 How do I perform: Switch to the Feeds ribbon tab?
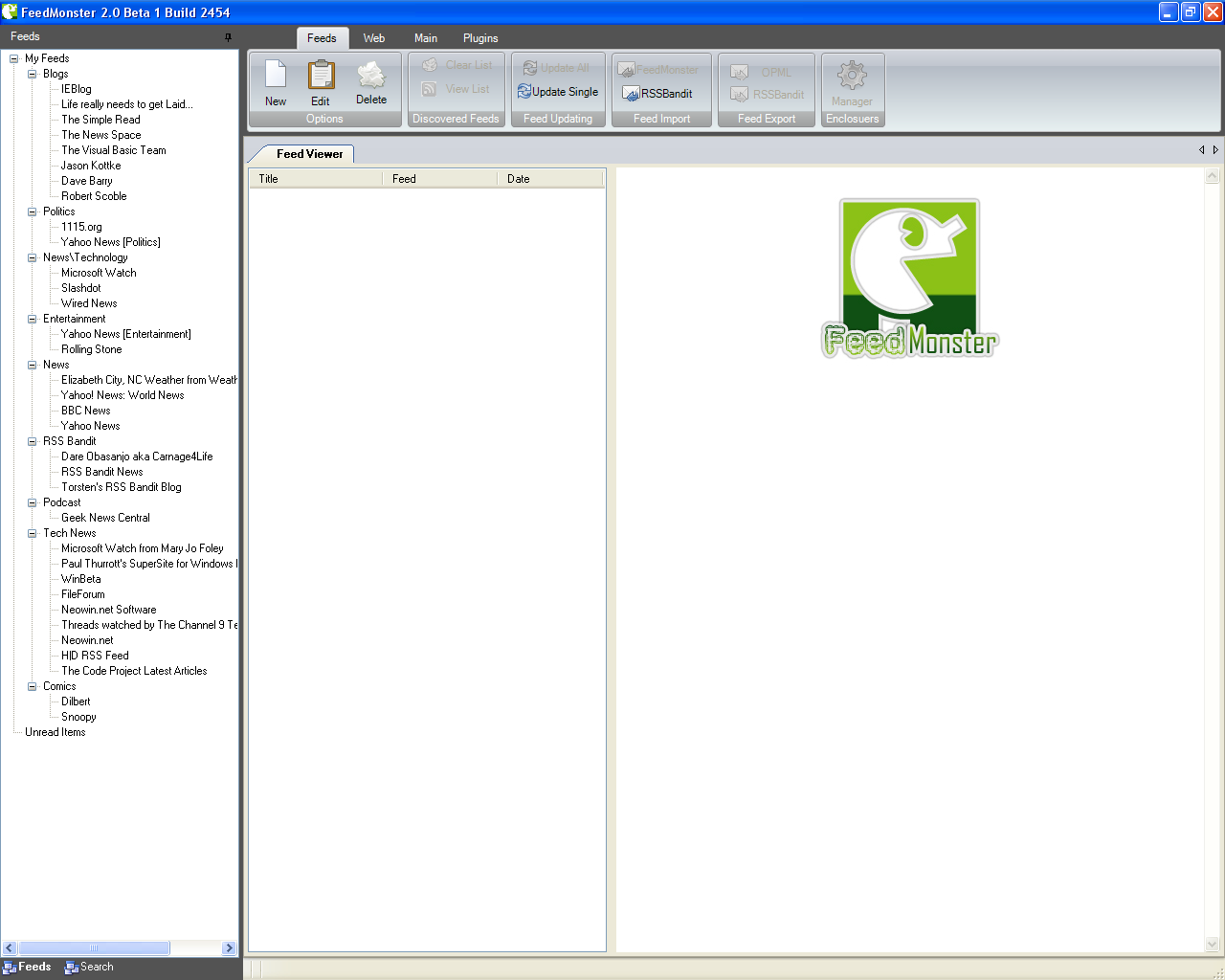coord(322,38)
